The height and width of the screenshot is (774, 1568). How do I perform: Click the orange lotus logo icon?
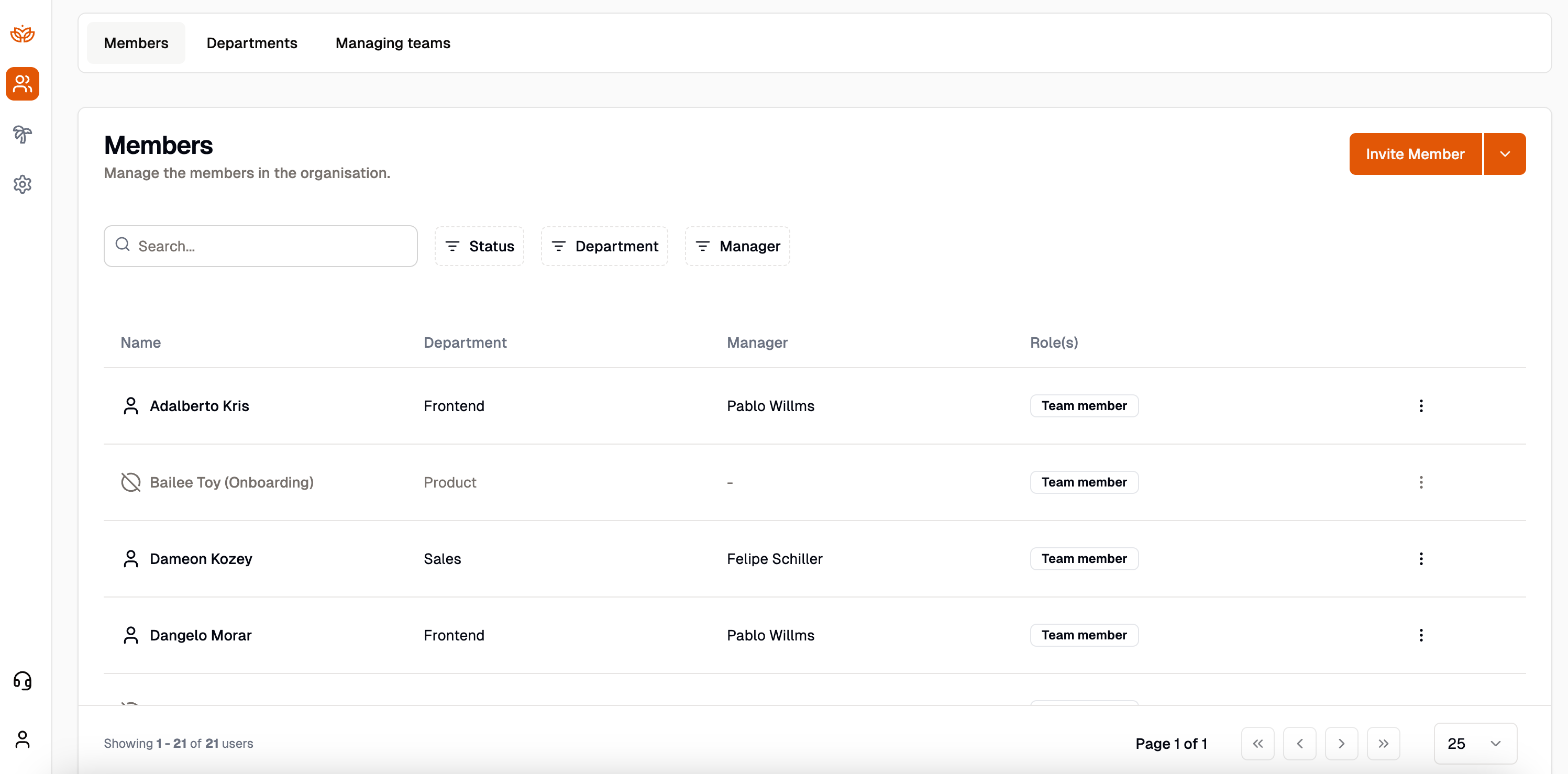tap(23, 34)
